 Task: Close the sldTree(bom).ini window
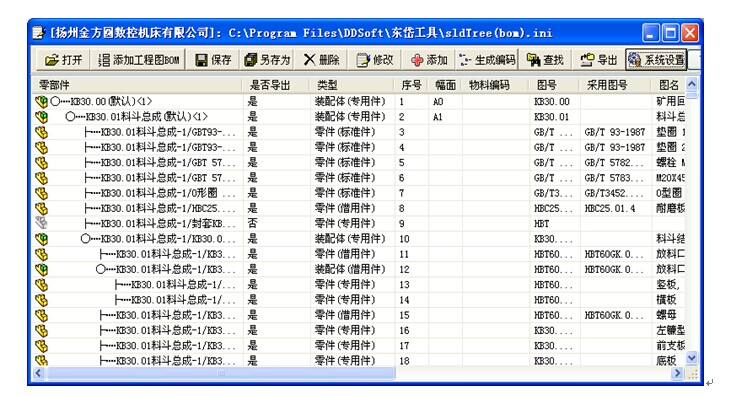[x=690, y=33]
